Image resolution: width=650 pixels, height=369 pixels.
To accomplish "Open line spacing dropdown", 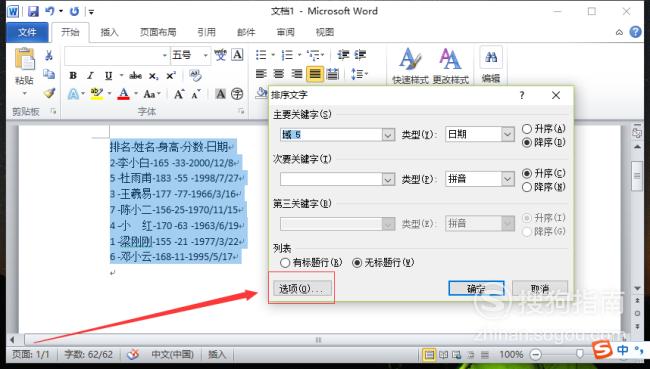I will [359, 74].
